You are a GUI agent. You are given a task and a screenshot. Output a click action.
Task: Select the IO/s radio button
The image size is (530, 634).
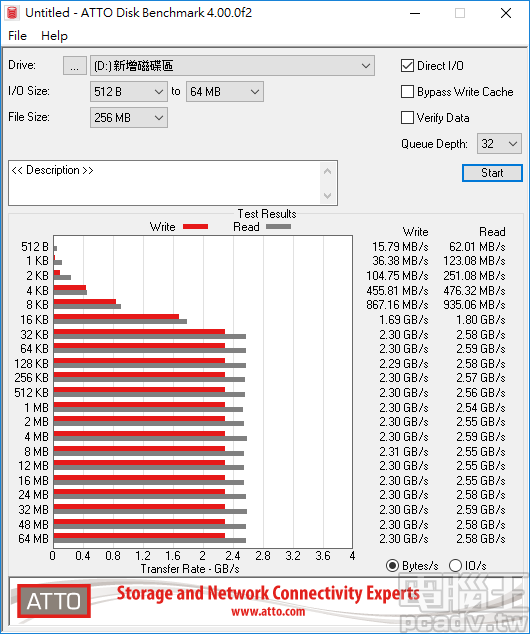pyautogui.click(x=455, y=565)
